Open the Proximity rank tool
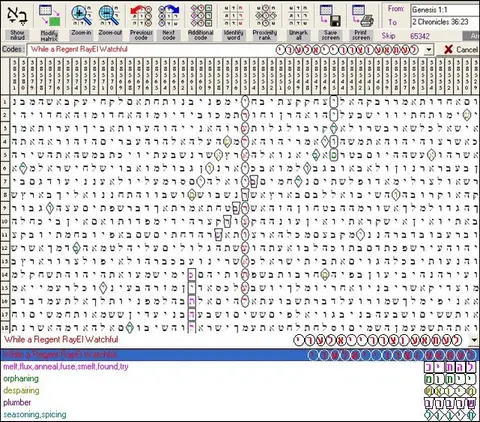480x422 pixels. click(x=265, y=22)
